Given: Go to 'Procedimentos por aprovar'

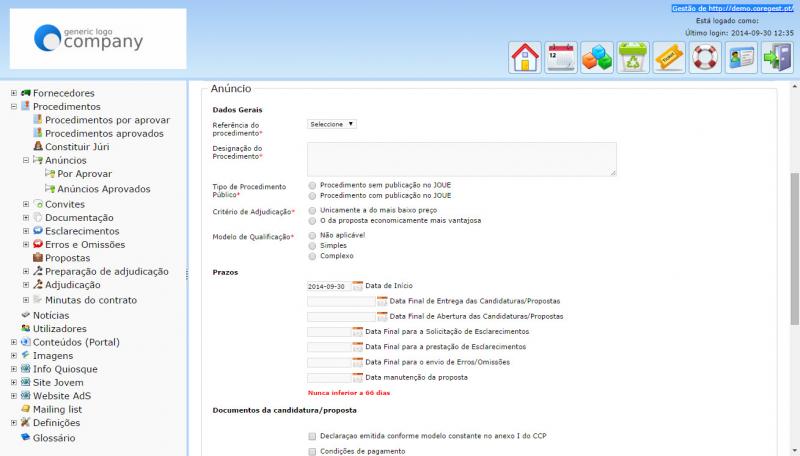Looking at the screenshot, I should pyautogui.click(x=107, y=120).
